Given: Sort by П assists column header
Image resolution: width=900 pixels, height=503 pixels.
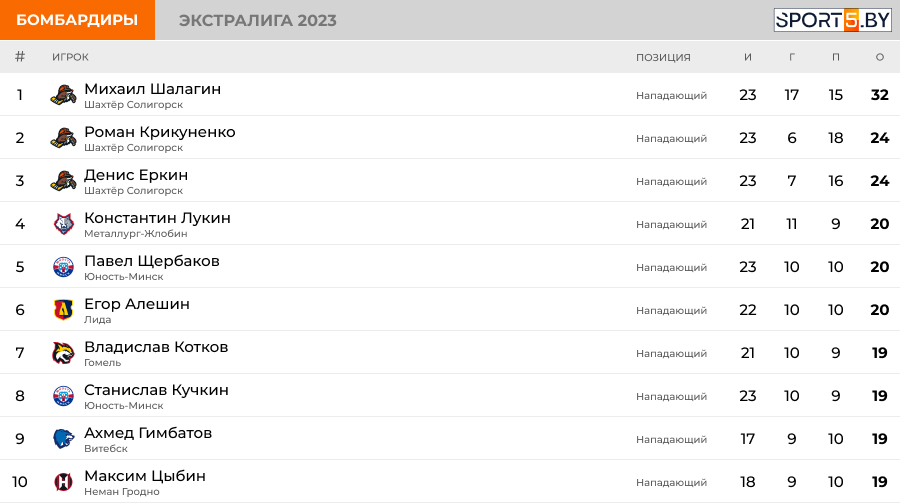Looking at the screenshot, I should point(836,57).
